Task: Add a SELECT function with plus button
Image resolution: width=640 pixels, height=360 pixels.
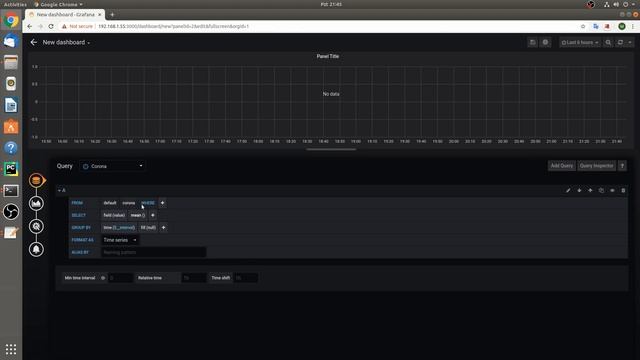Action: tap(153, 215)
